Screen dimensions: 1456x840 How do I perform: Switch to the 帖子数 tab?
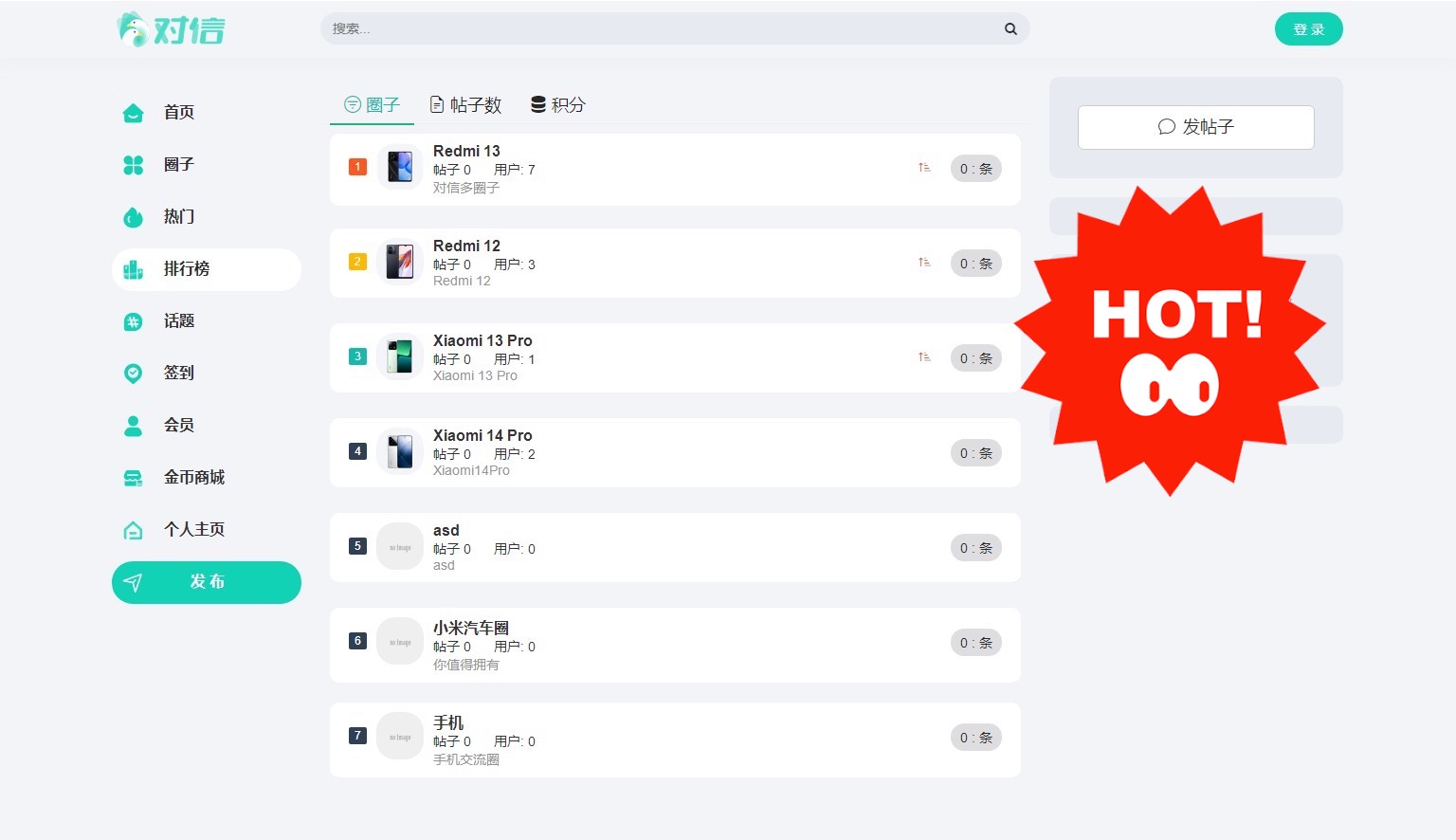pyautogui.click(x=466, y=104)
